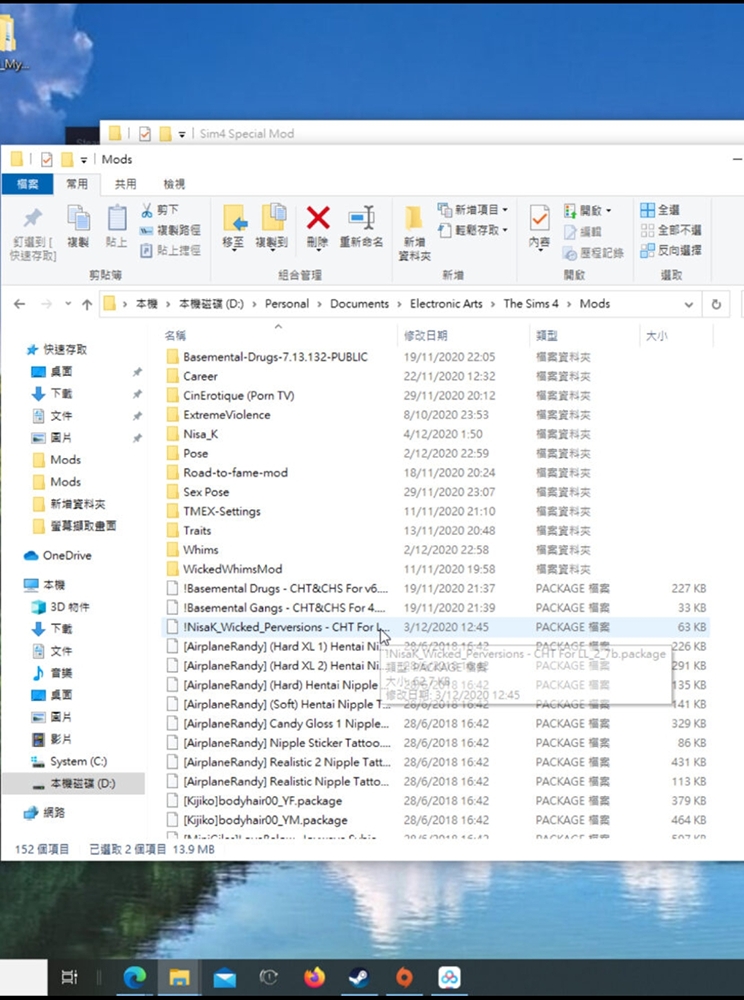The height and width of the screenshot is (1000, 744).
Task: Click the Cut scissors icon
Action: (x=147, y=210)
